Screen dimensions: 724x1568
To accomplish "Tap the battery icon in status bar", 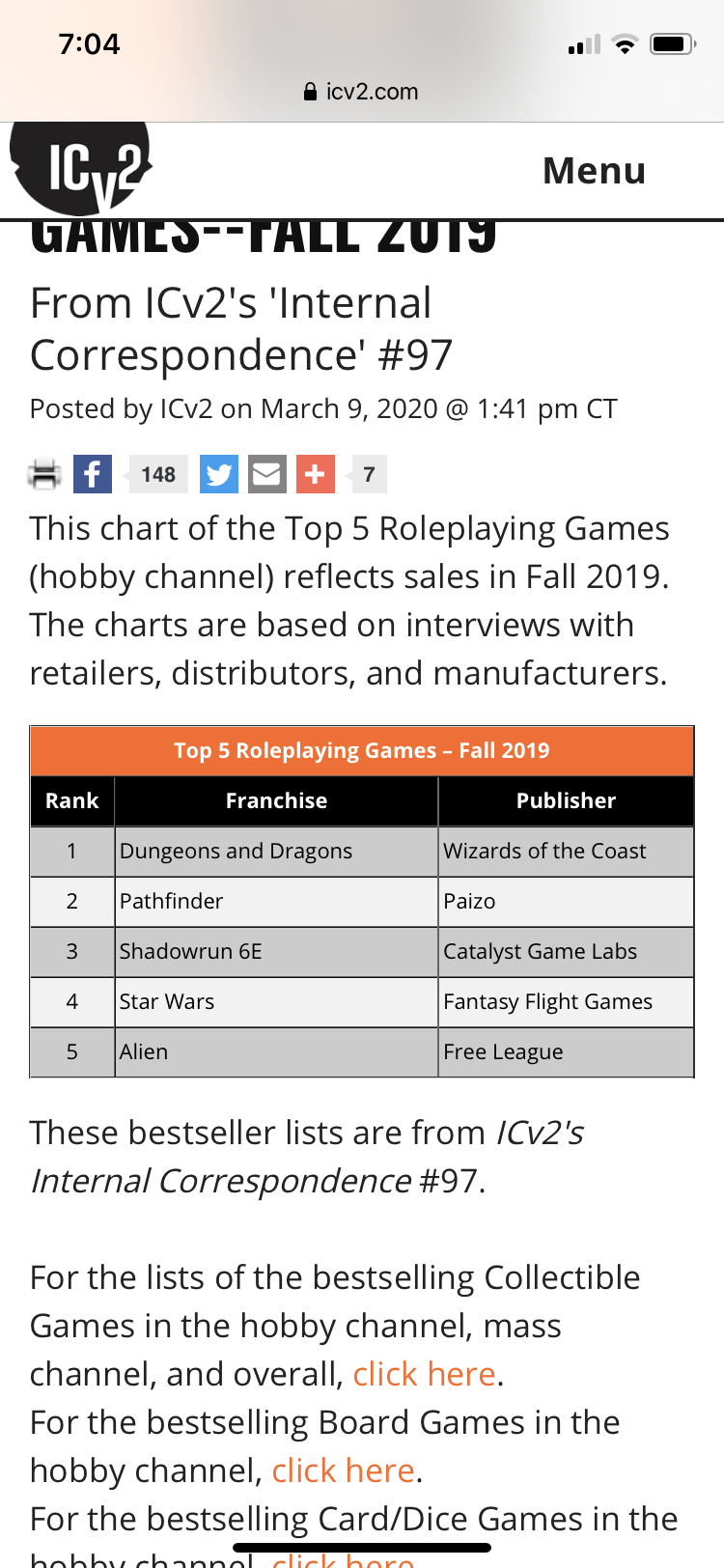I will (673, 43).
